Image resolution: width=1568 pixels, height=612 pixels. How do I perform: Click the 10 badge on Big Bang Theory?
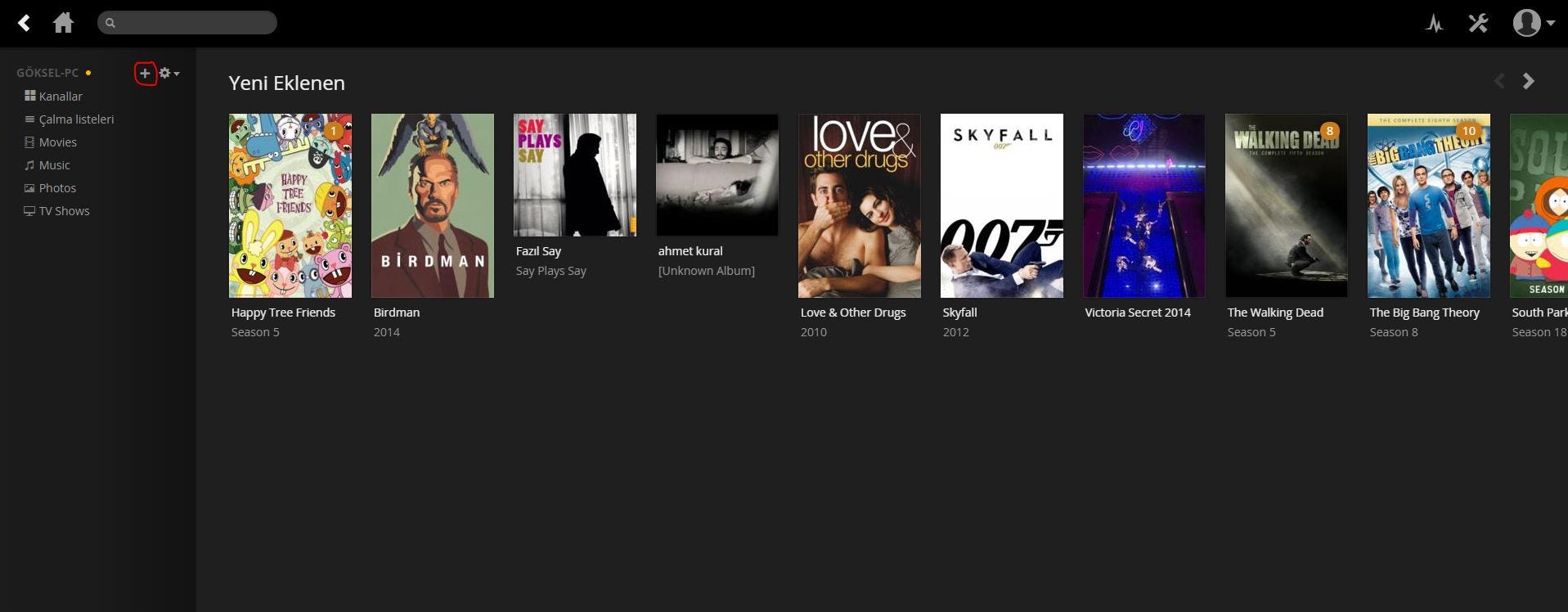click(x=1469, y=131)
